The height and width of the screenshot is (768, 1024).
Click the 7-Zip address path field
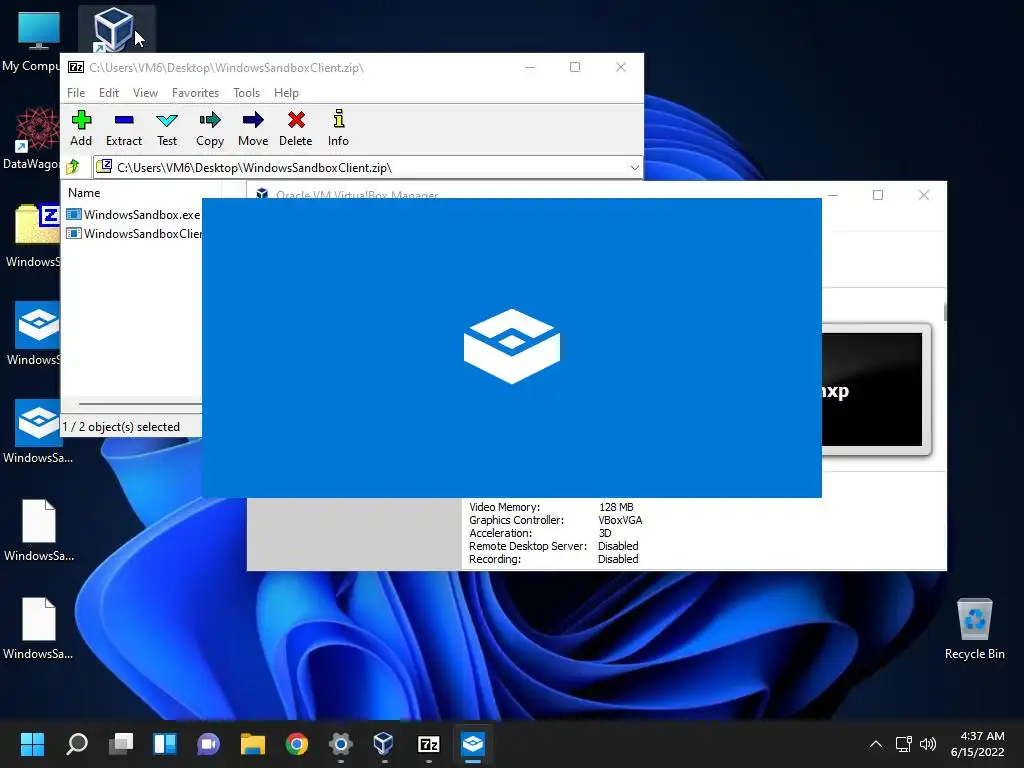368,168
